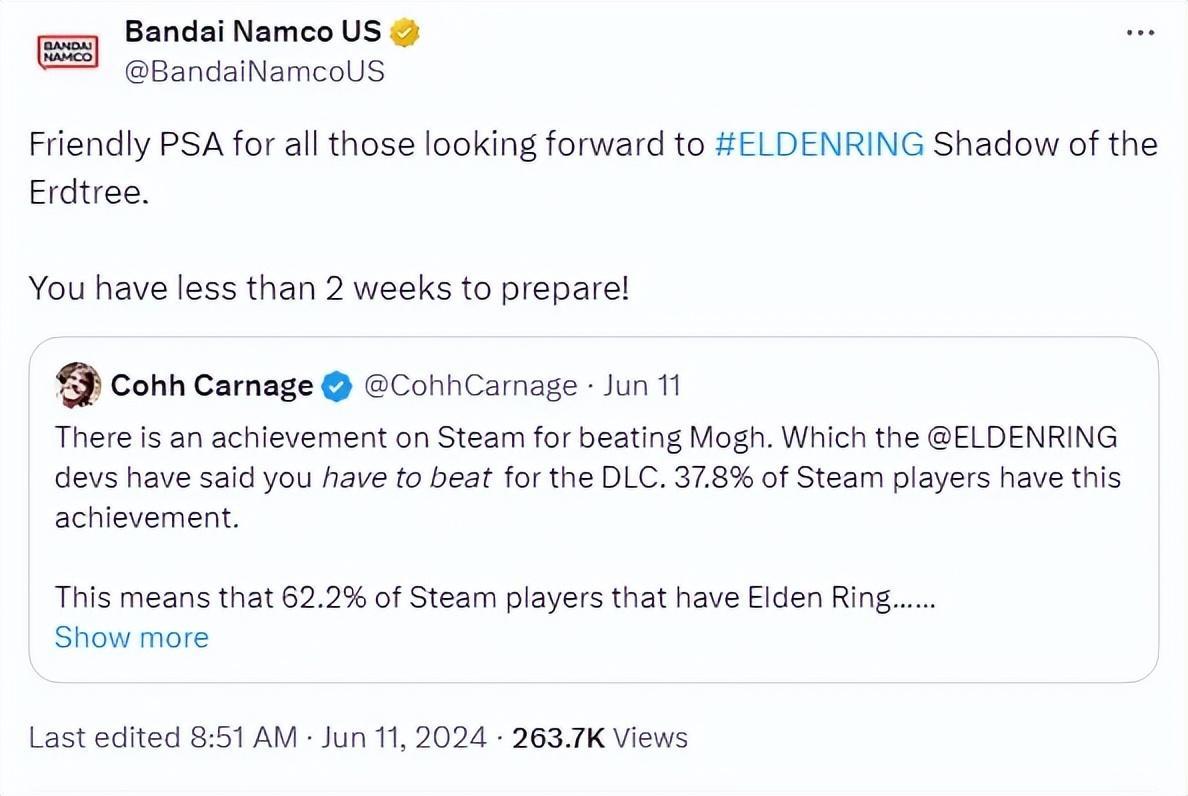Click the @ELDENRING mention in quoted tweet

click(1030, 438)
